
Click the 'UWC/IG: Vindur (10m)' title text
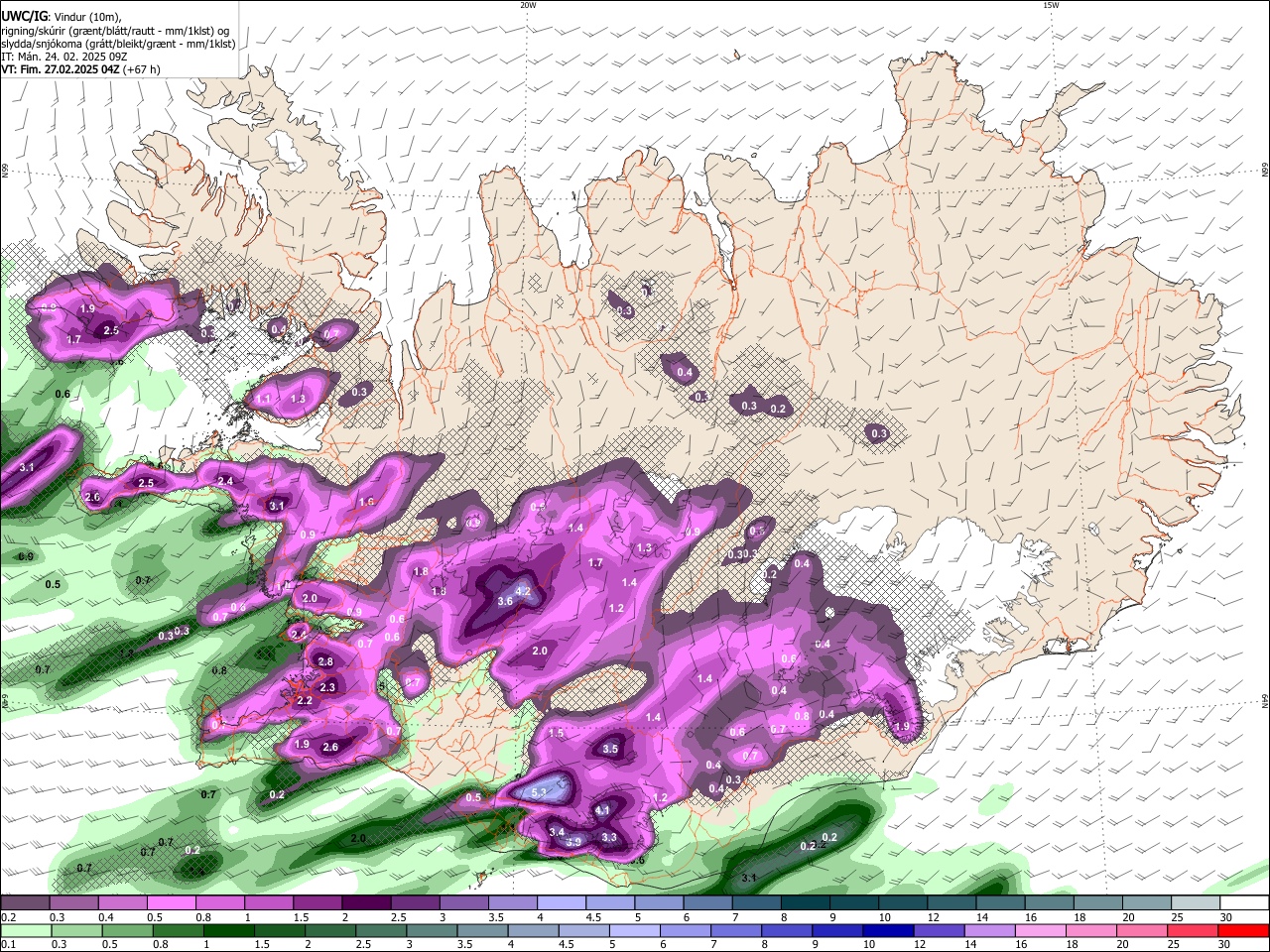click(61, 17)
